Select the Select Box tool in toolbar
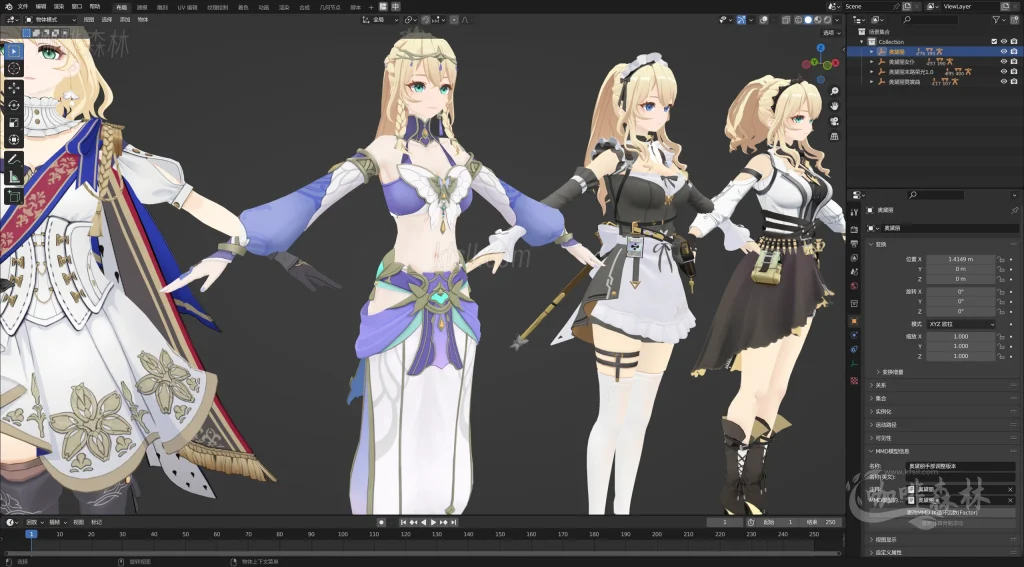The width and height of the screenshot is (1024, 567). pos(14,51)
